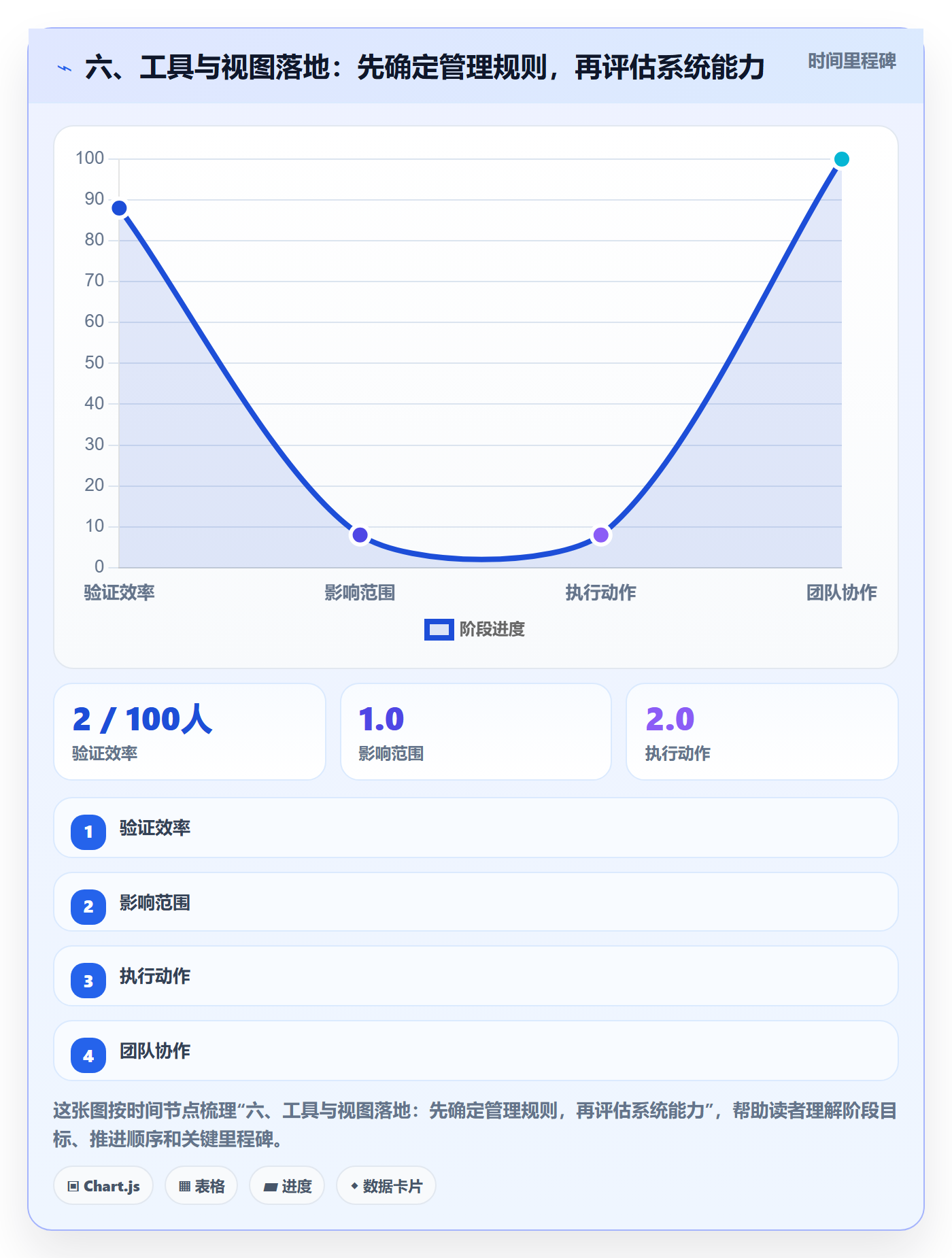952x1258 pixels.
Task: Click the step badge numbered 4
Action: pos(88,1055)
